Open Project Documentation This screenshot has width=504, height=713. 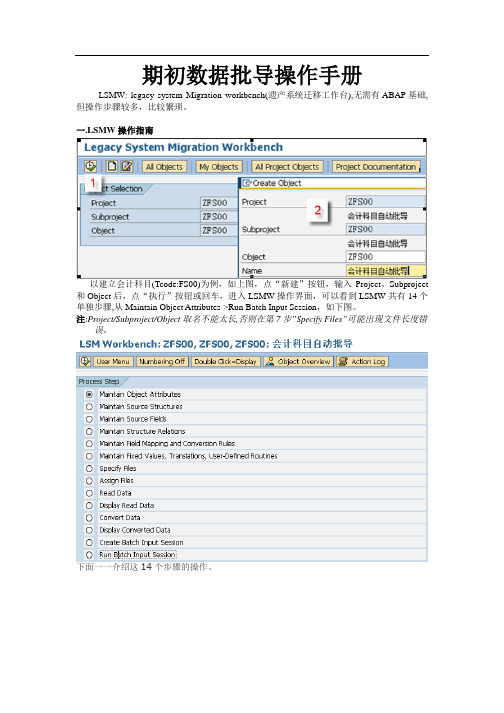coord(376,167)
